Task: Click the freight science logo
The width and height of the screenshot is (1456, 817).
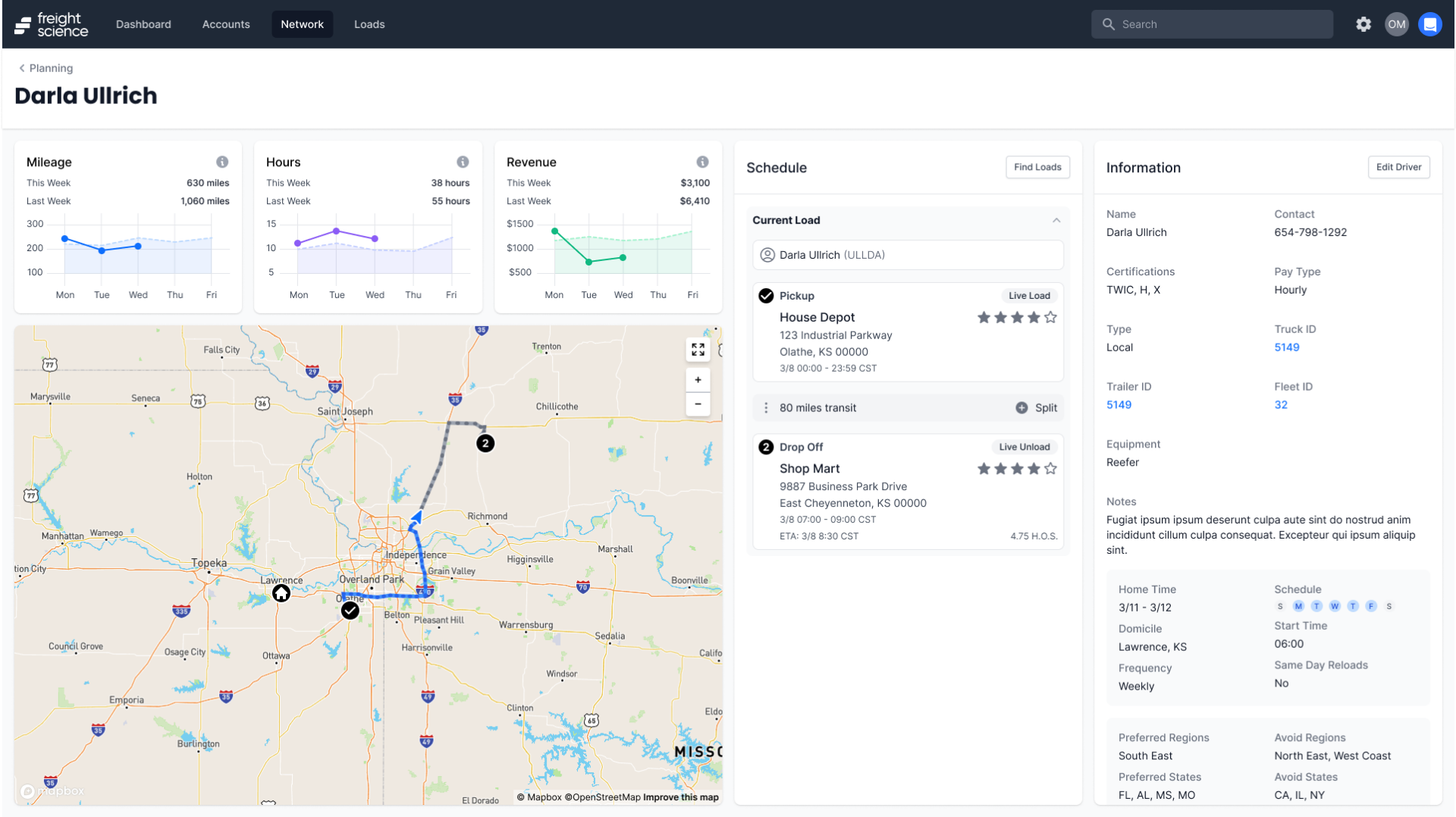Action: (50, 24)
